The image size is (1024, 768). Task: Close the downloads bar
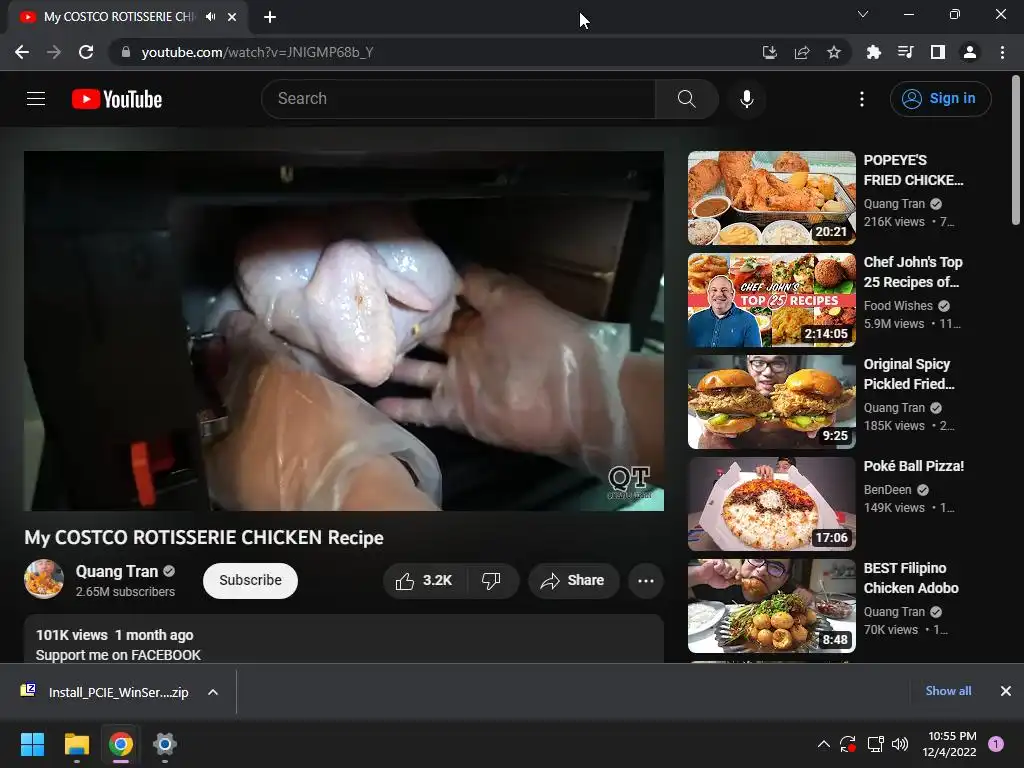point(1006,691)
